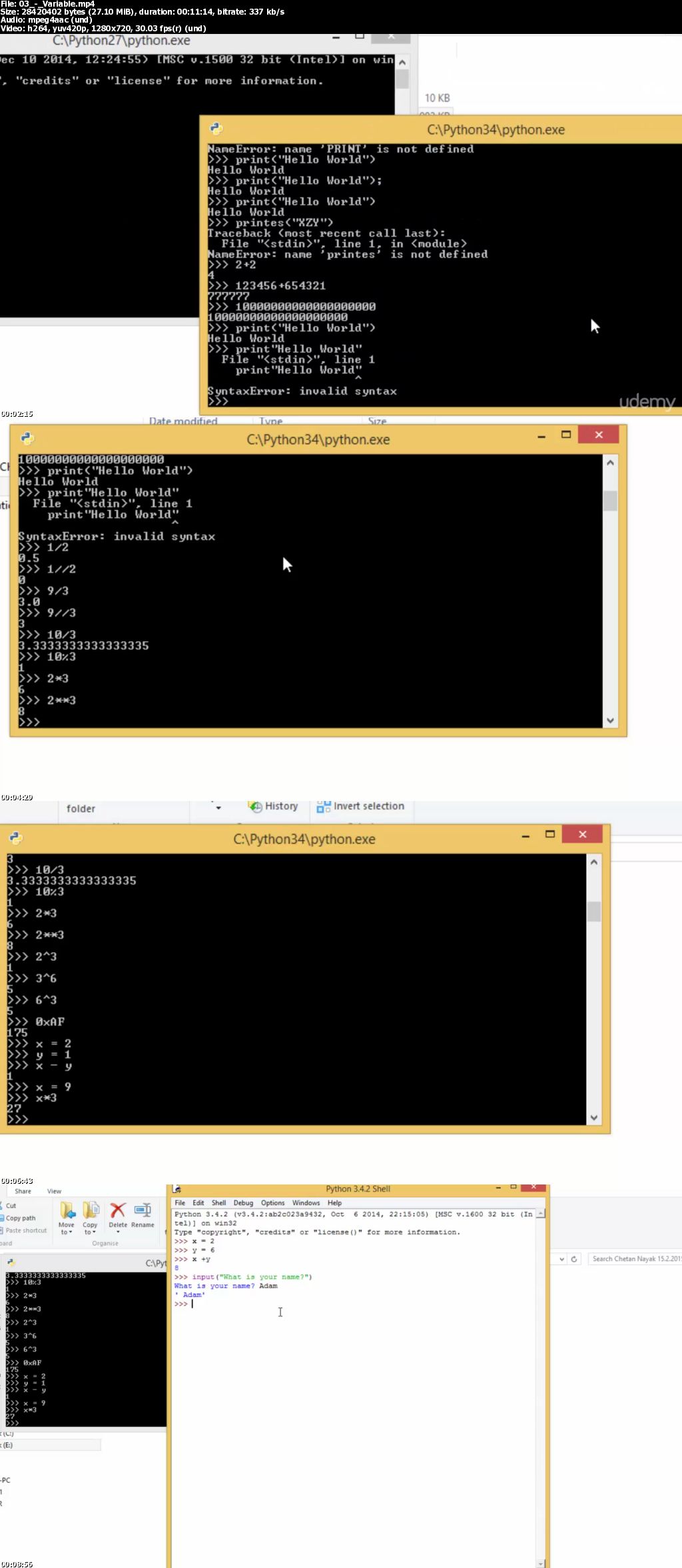Click the refresh icon beside the search box

[x=573, y=1259]
